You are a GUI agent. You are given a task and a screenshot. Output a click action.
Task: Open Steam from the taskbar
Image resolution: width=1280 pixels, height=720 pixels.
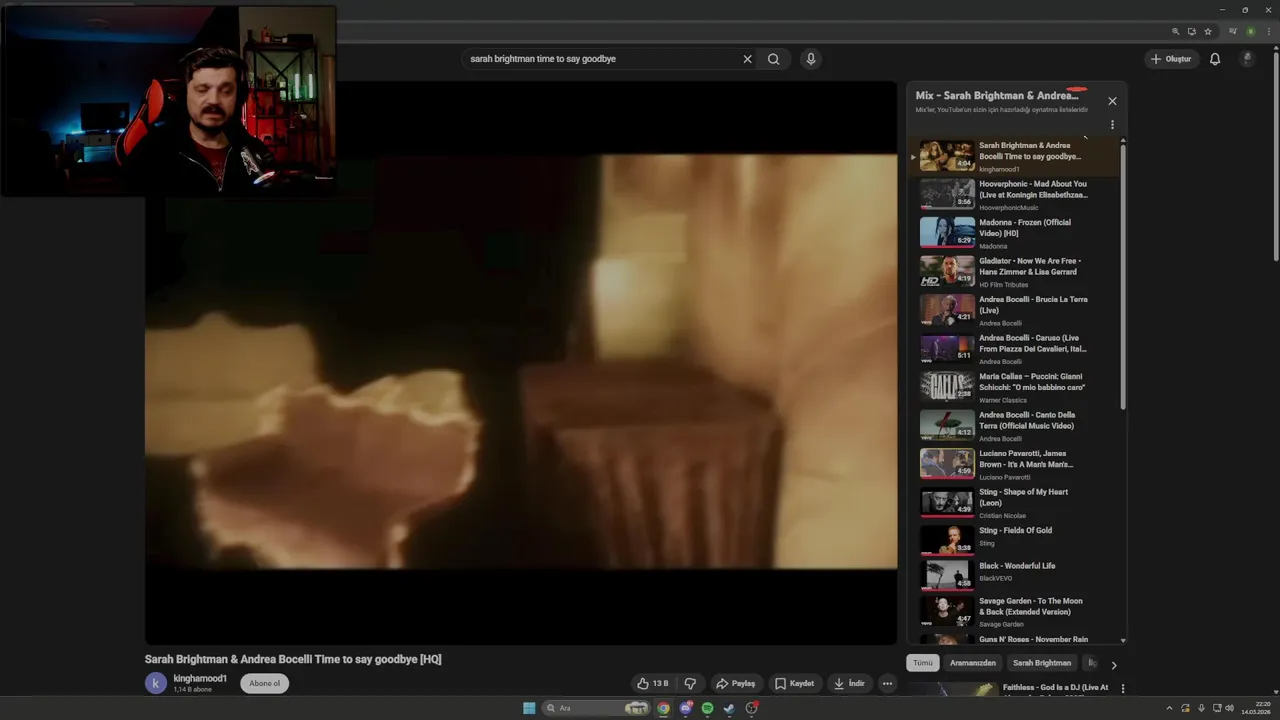tap(729, 708)
